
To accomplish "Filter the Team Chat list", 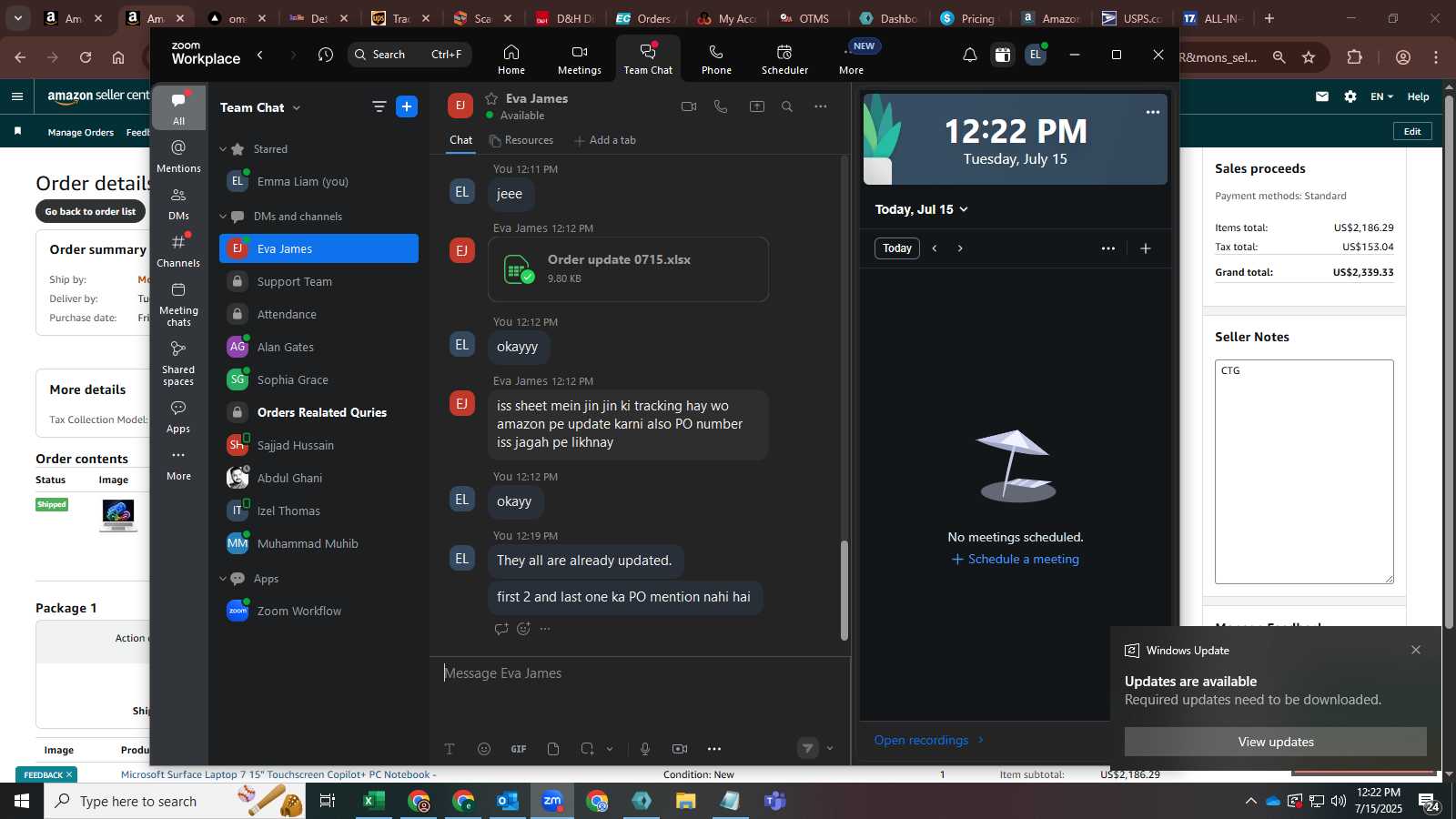I will 379,106.
